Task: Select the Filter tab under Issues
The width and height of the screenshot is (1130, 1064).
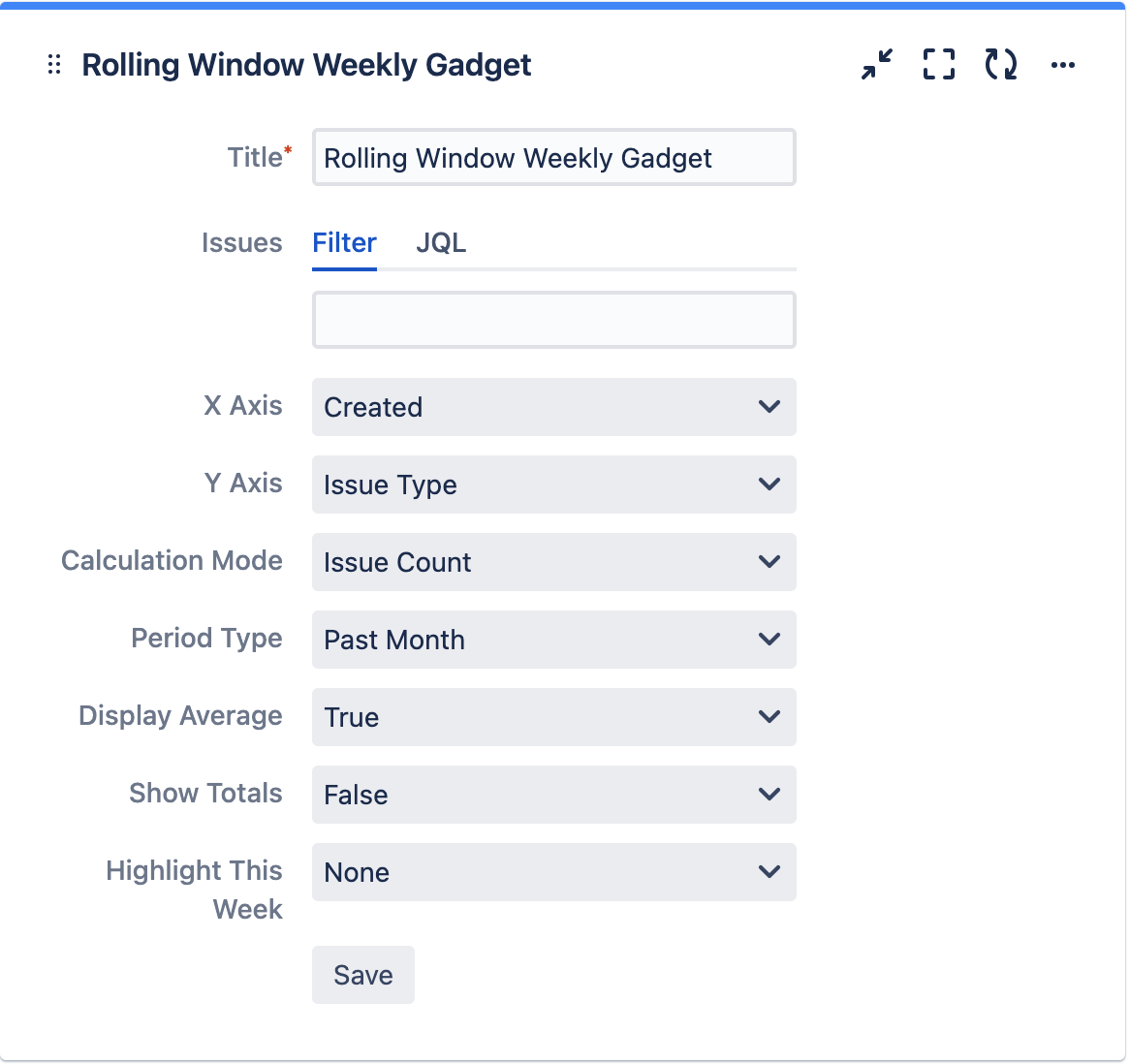Action: coord(344,243)
